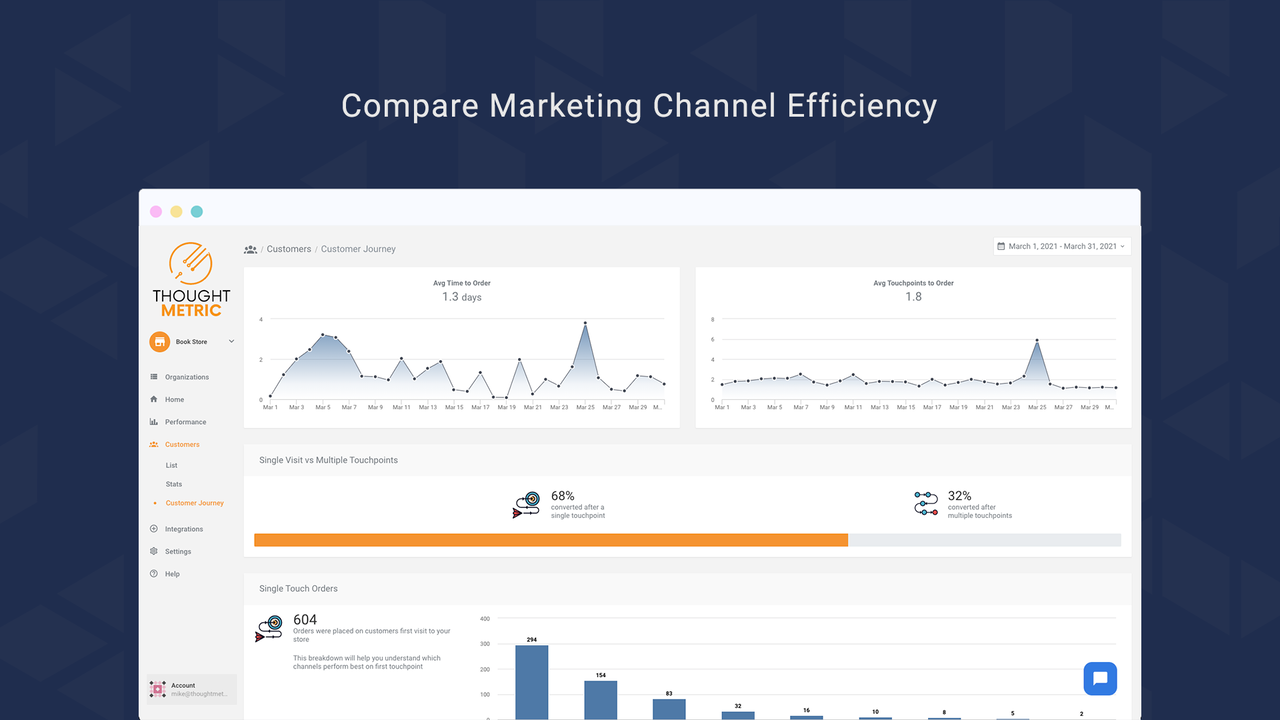
Task: Click the Customers breadcrumb link
Action: (x=288, y=249)
